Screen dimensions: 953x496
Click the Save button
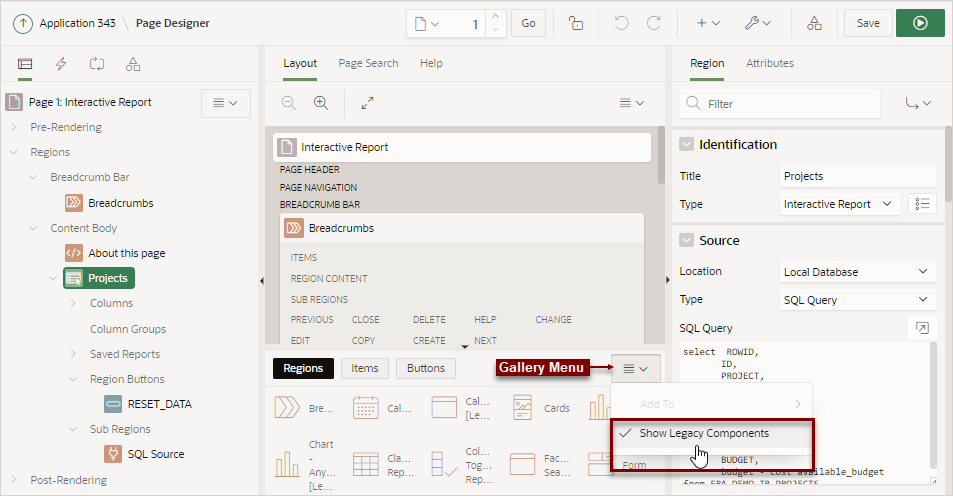pyautogui.click(x=868, y=24)
